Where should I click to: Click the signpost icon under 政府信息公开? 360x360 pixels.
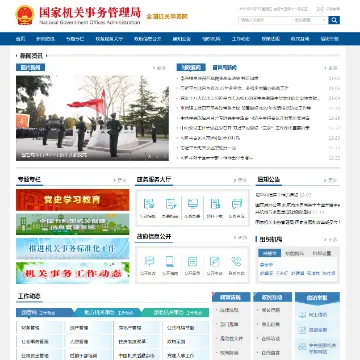(149, 261)
